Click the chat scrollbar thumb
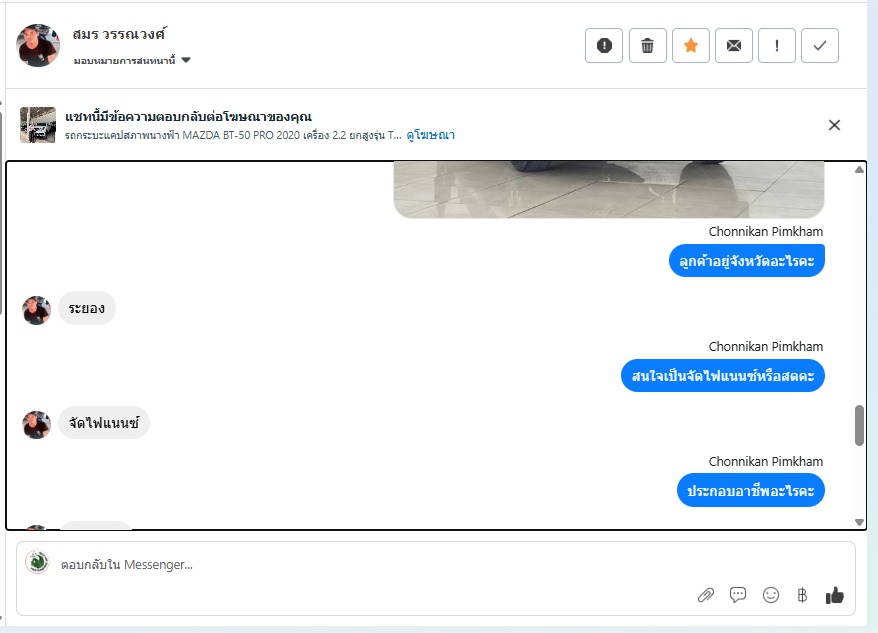 pyautogui.click(x=860, y=426)
